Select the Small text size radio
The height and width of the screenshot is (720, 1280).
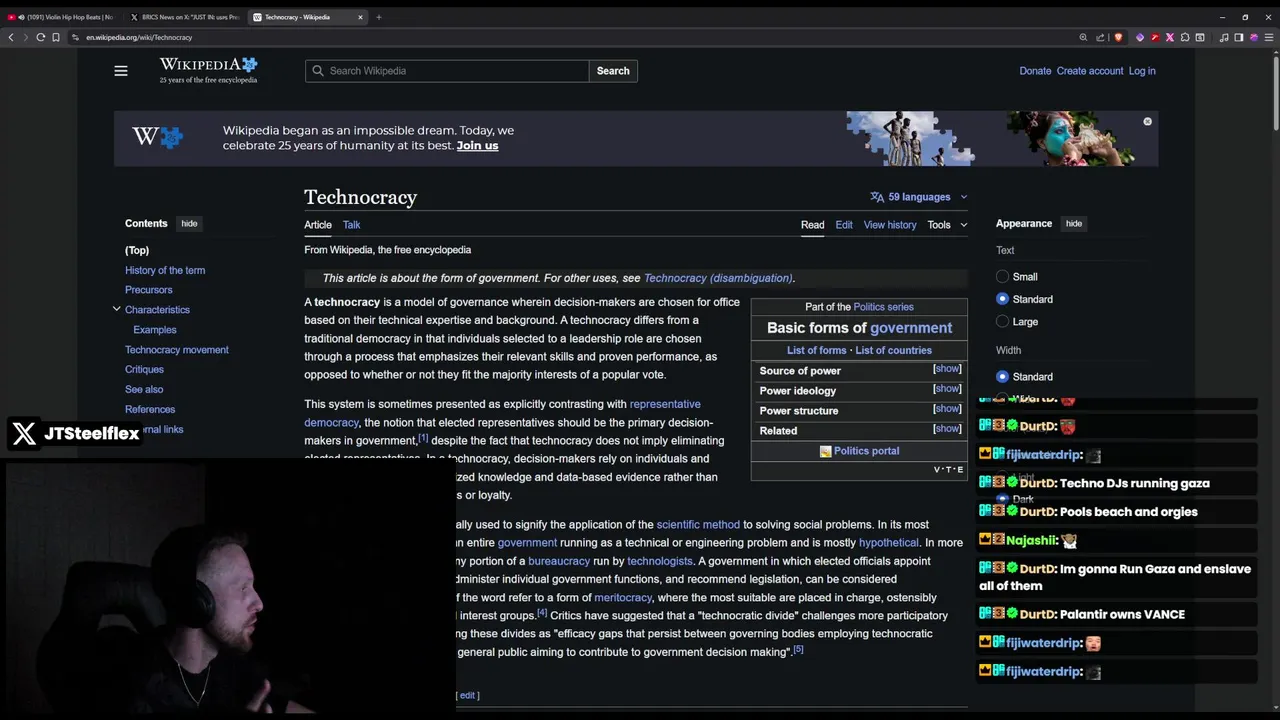click(x=1002, y=277)
